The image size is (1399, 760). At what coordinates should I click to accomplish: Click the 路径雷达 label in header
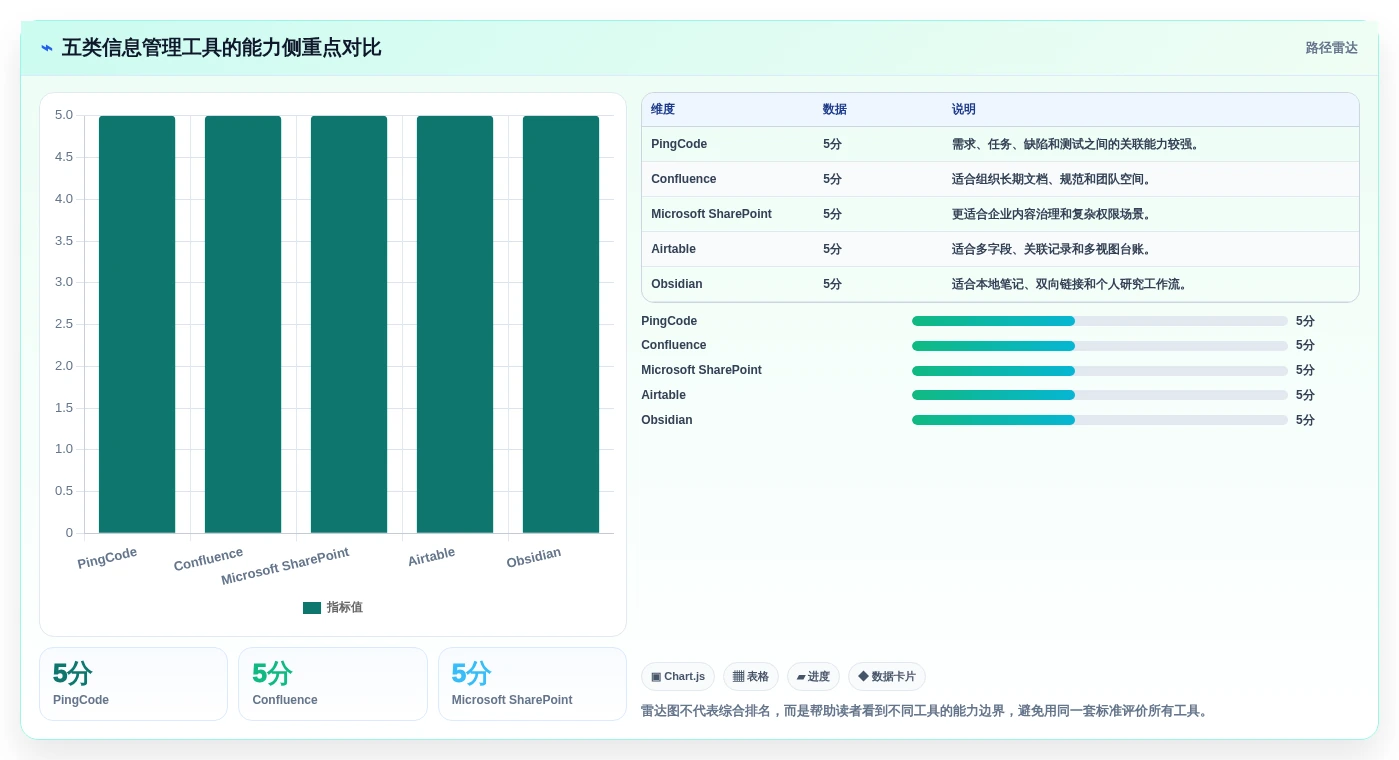[x=1331, y=48]
